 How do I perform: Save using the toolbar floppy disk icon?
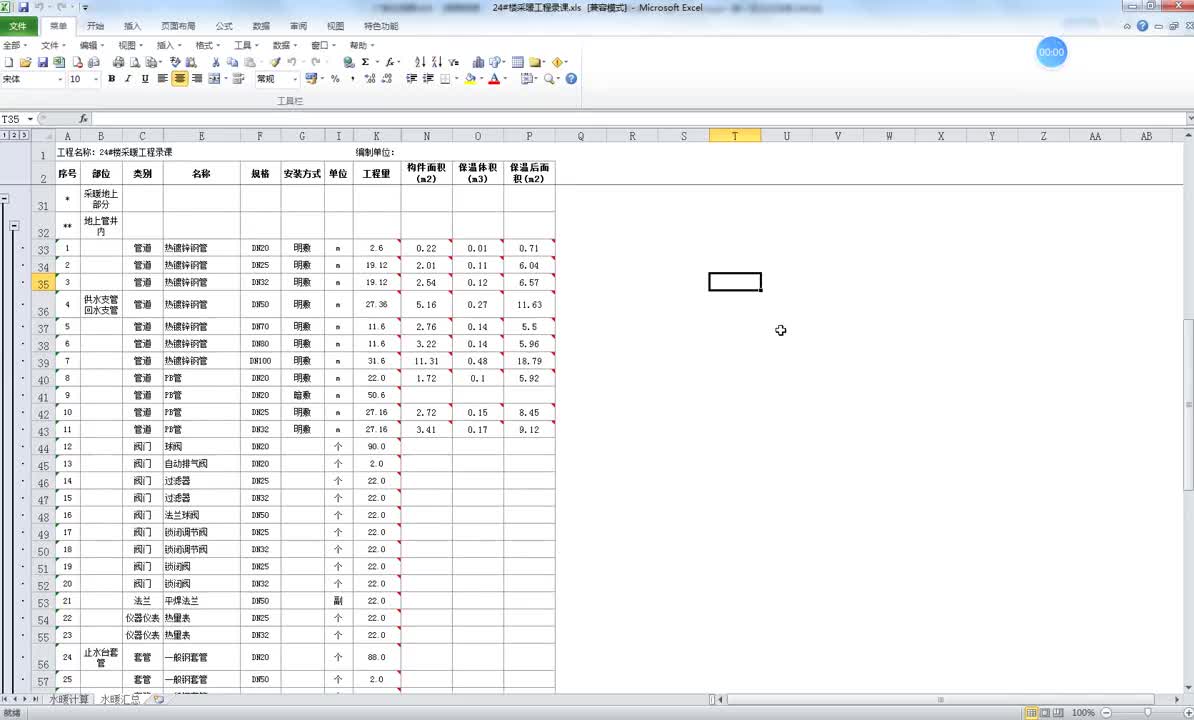(43, 62)
